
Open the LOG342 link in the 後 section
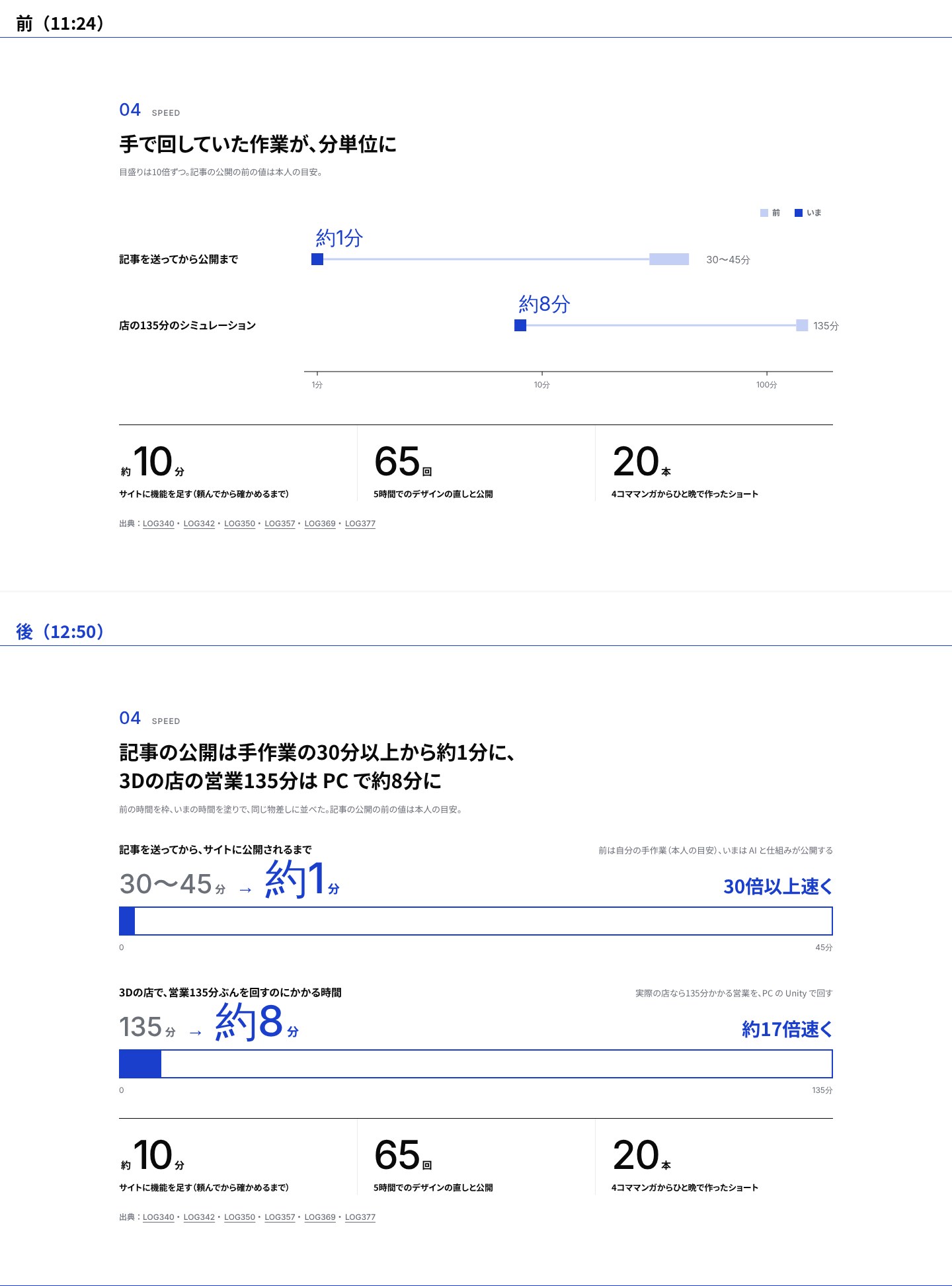pyautogui.click(x=199, y=1217)
